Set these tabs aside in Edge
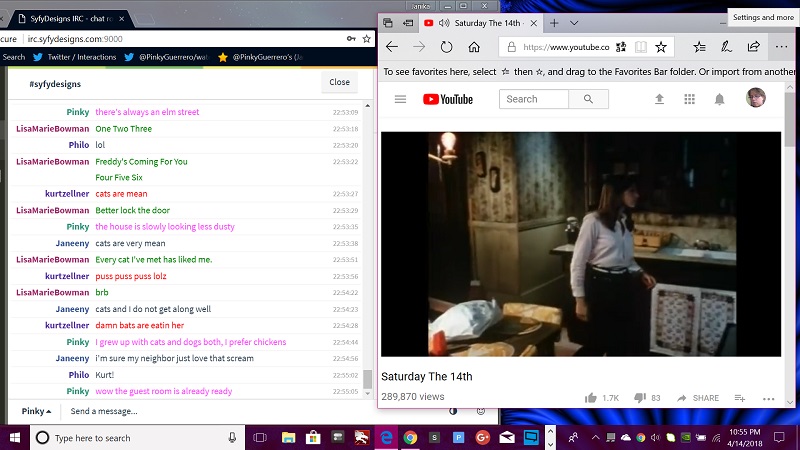 point(408,23)
